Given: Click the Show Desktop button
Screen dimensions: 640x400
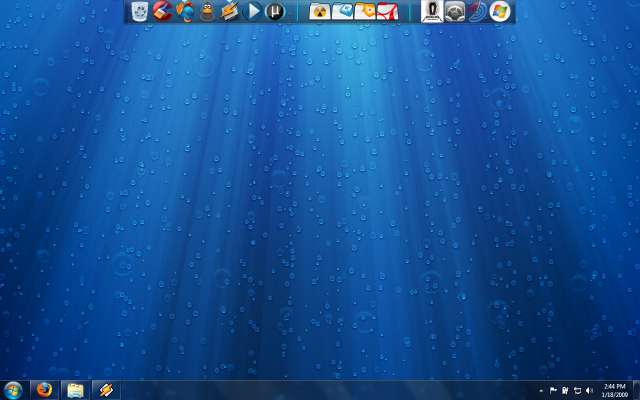Looking at the screenshot, I should coord(636,390).
